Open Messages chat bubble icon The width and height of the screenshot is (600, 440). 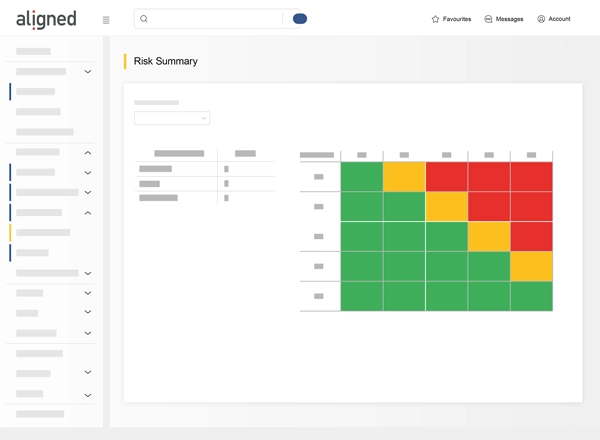(x=488, y=19)
